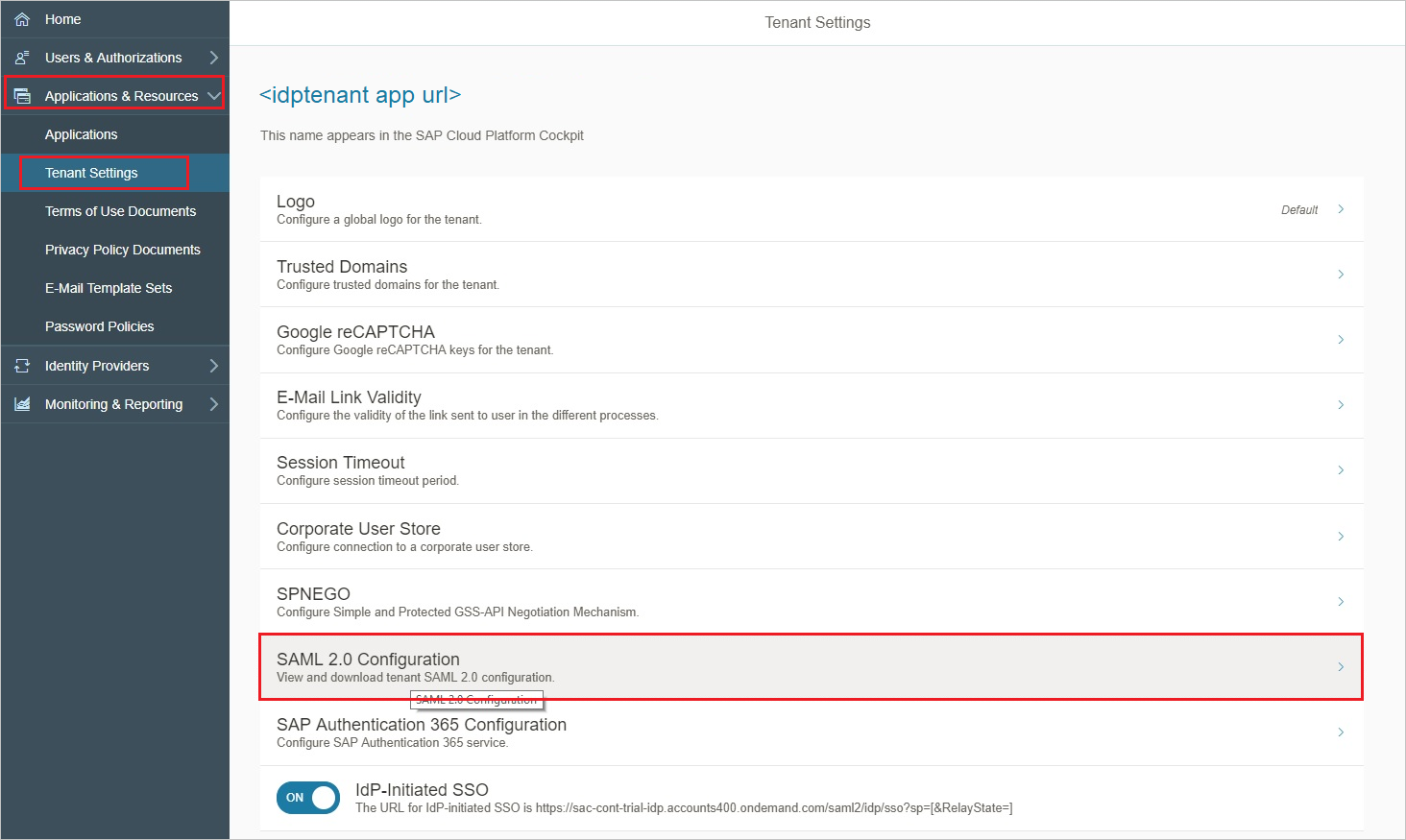The height and width of the screenshot is (840, 1406).
Task: Click the Applications & Resources folder icon
Action: coord(21,95)
